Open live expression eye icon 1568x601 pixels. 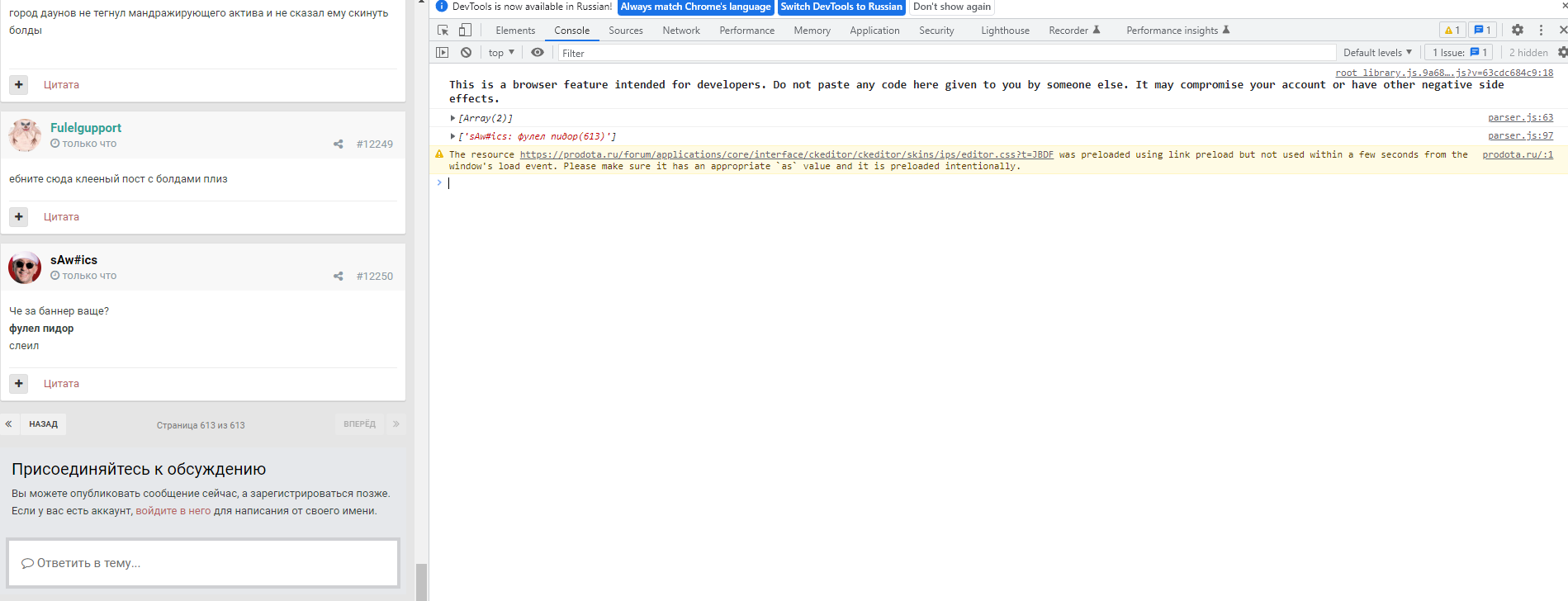(x=538, y=53)
